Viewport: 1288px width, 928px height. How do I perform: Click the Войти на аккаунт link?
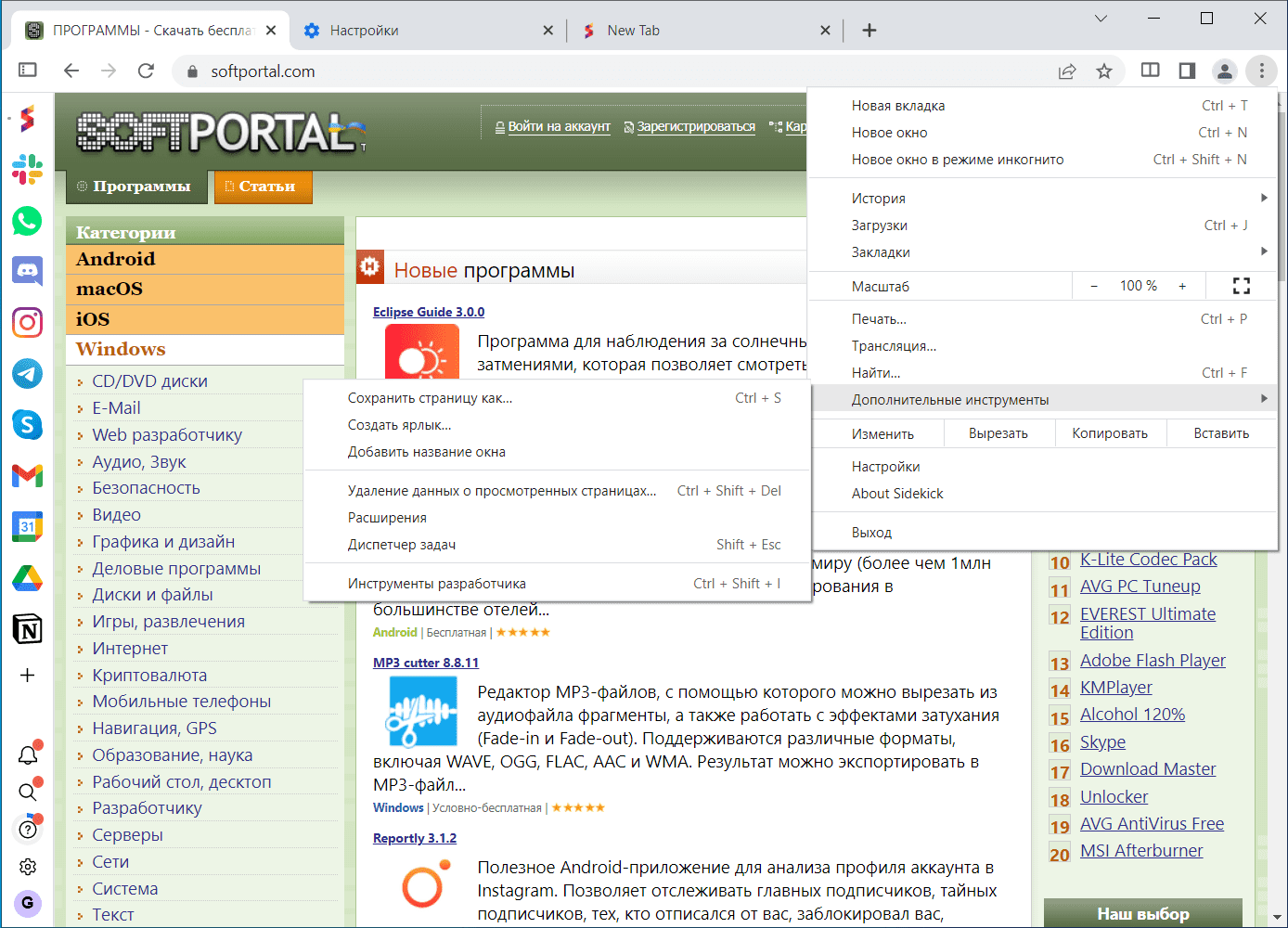coord(559,127)
